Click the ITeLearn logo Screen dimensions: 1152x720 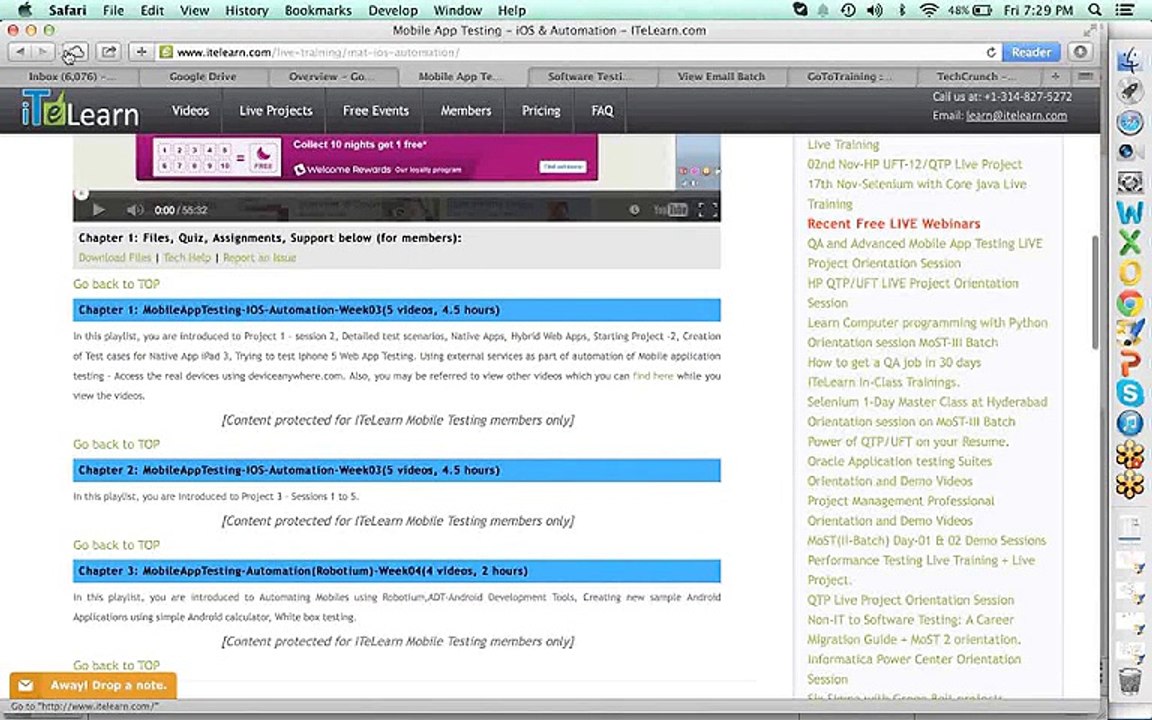[80, 109]
